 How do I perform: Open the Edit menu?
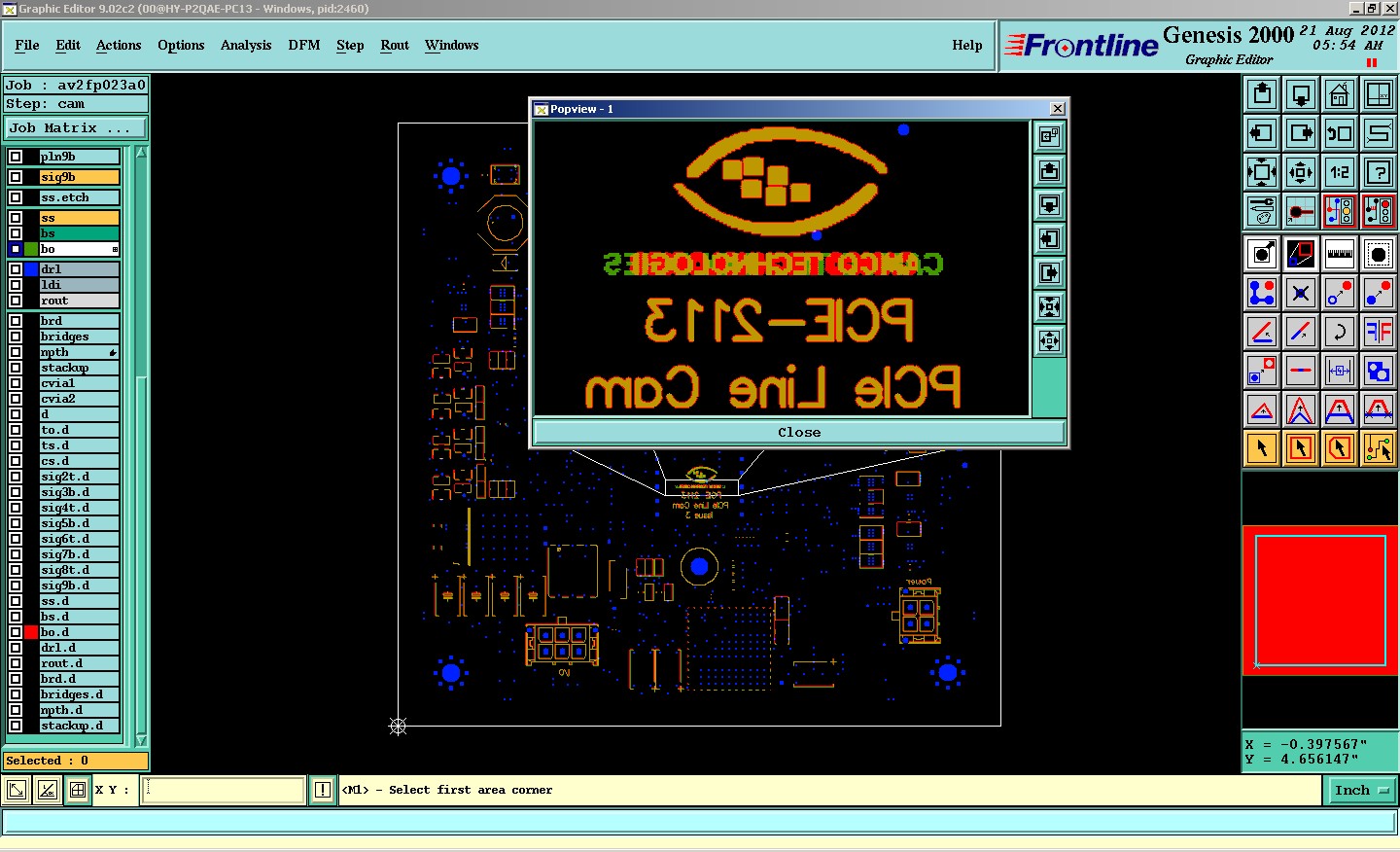coord(68,45)
